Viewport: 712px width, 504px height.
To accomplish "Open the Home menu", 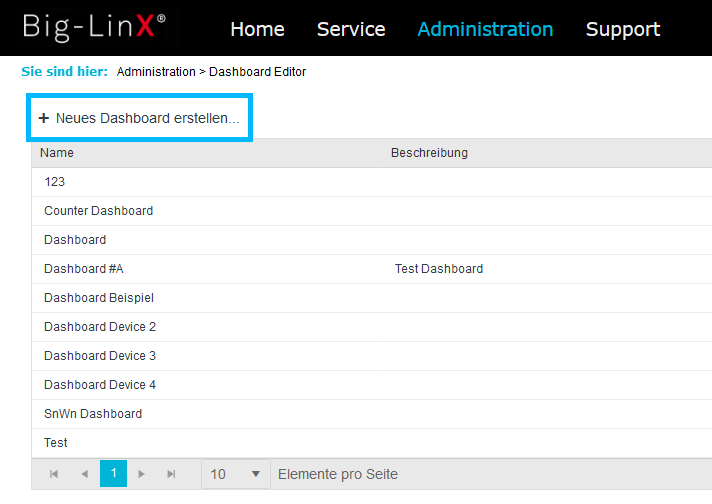I will (x=257, y=29).
